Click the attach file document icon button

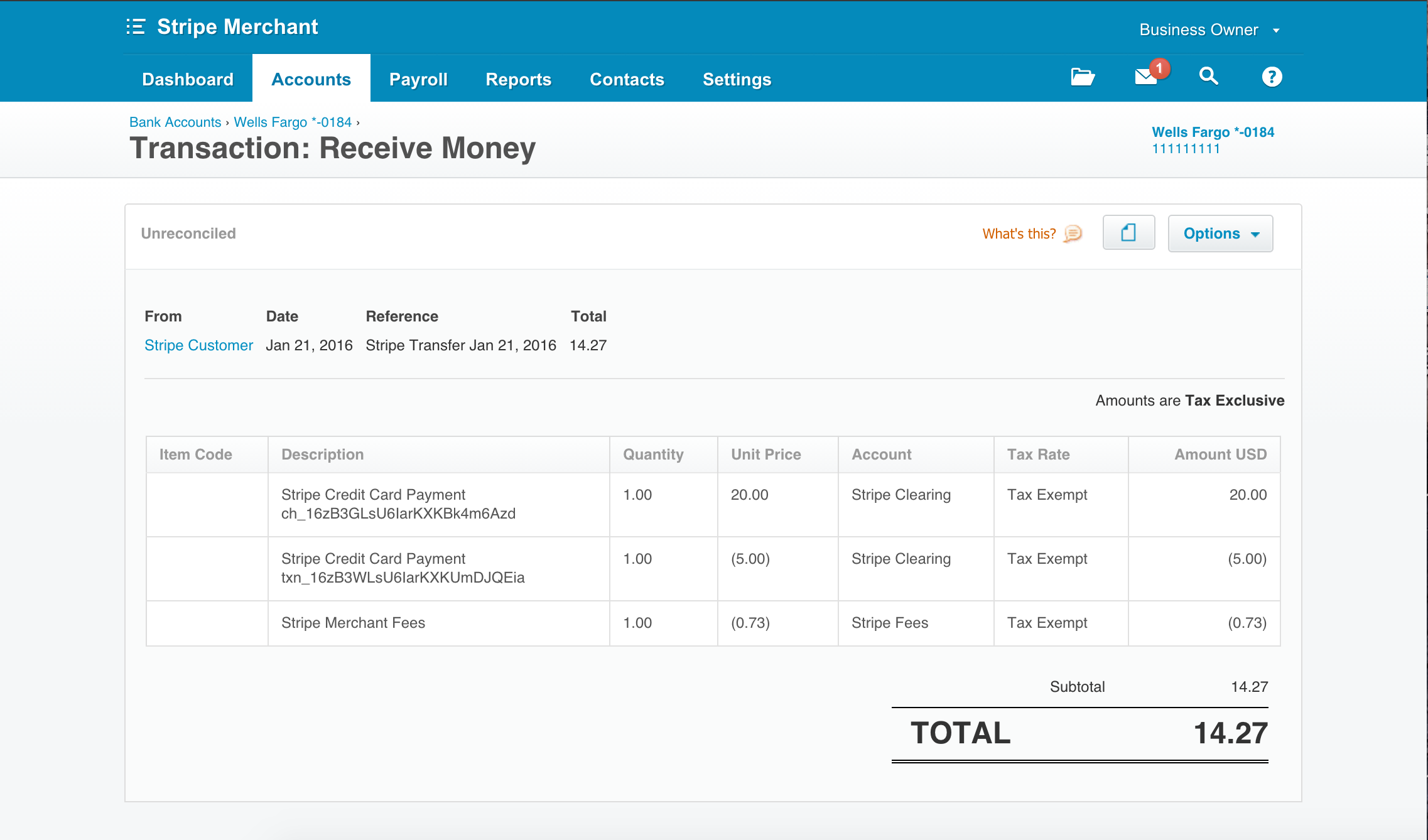click(x=1128, y=233)
